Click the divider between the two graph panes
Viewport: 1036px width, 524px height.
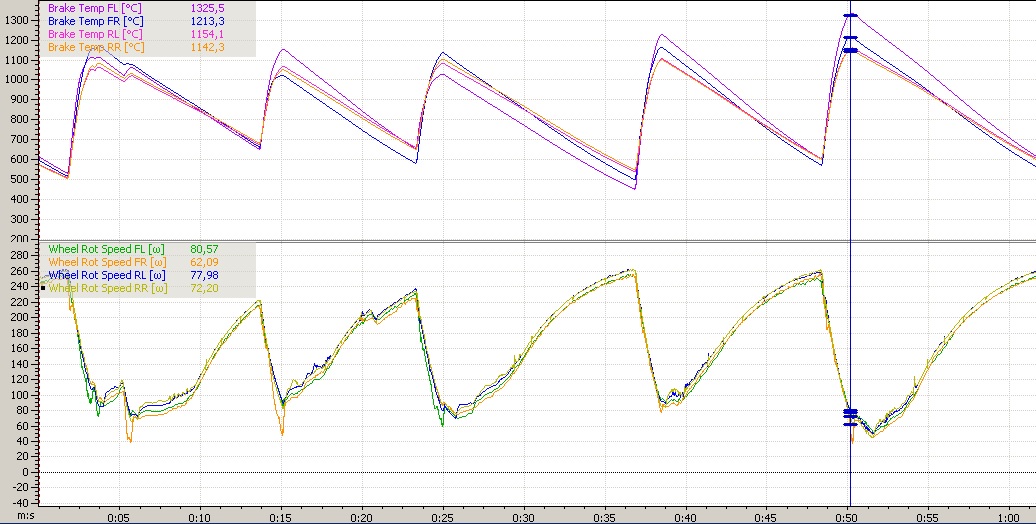518,240
